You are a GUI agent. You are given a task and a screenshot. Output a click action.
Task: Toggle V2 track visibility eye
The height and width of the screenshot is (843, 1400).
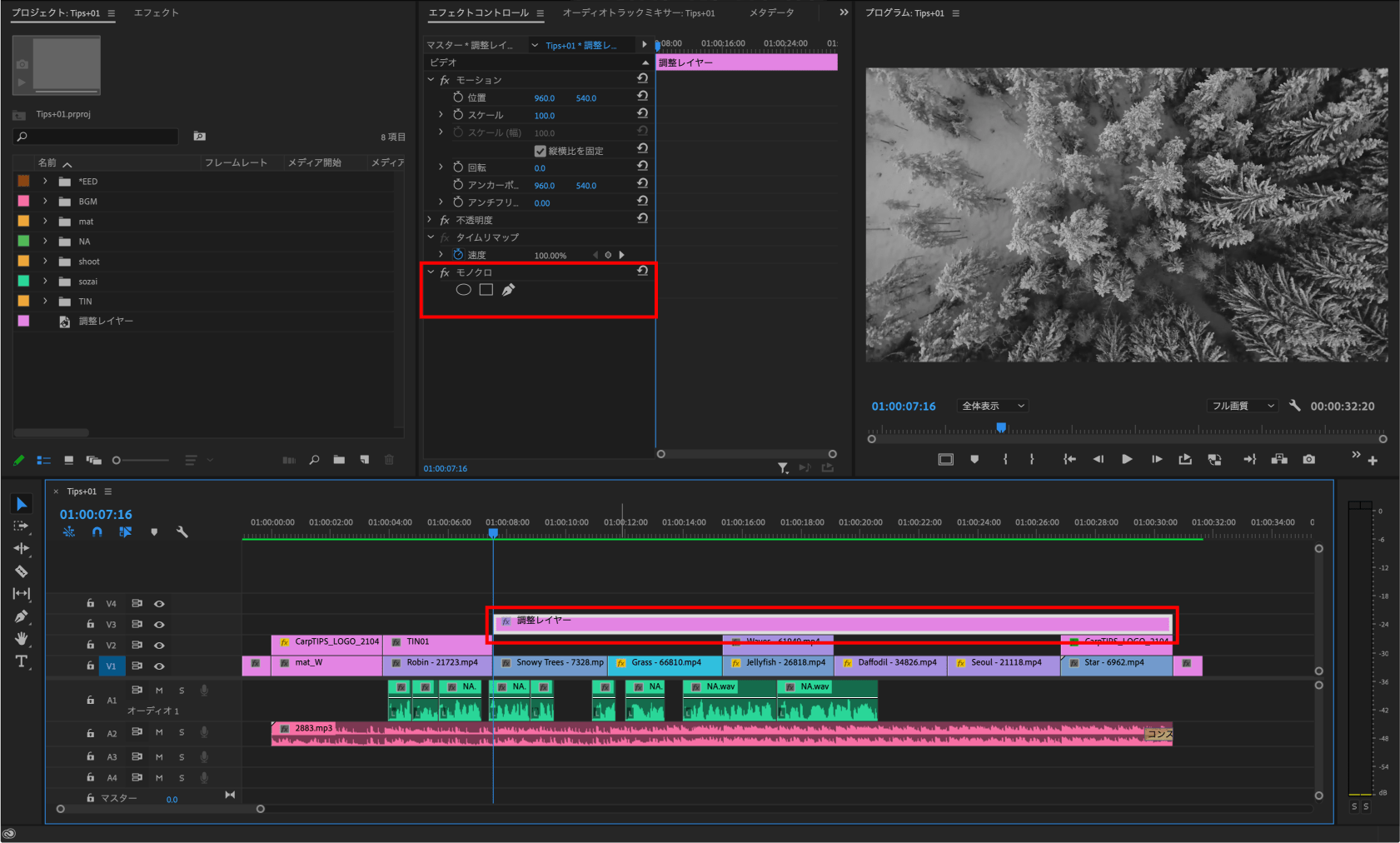159,645
